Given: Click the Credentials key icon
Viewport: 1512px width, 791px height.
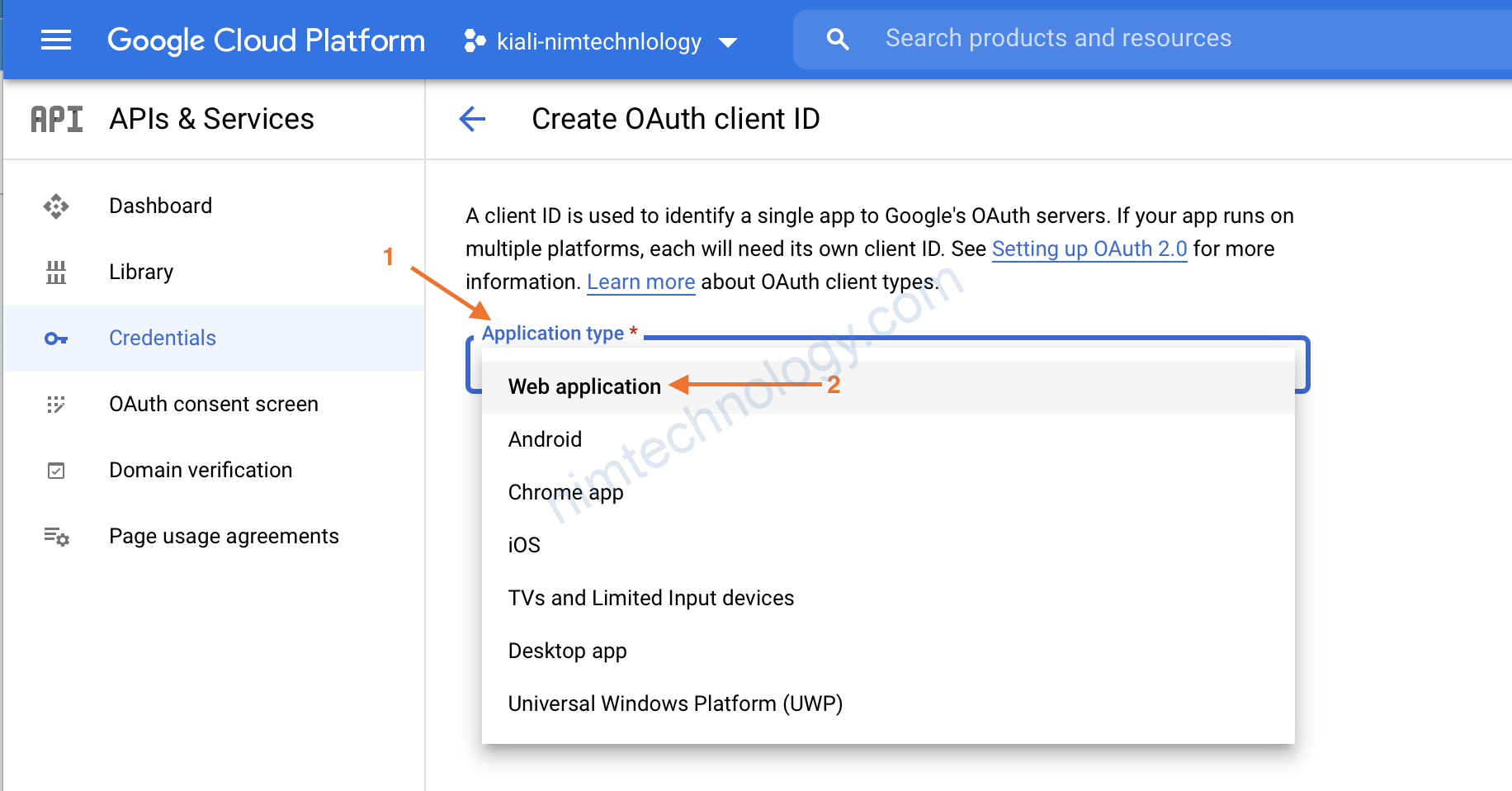Looking at the screenshot, I should click(x=56, y=339).
